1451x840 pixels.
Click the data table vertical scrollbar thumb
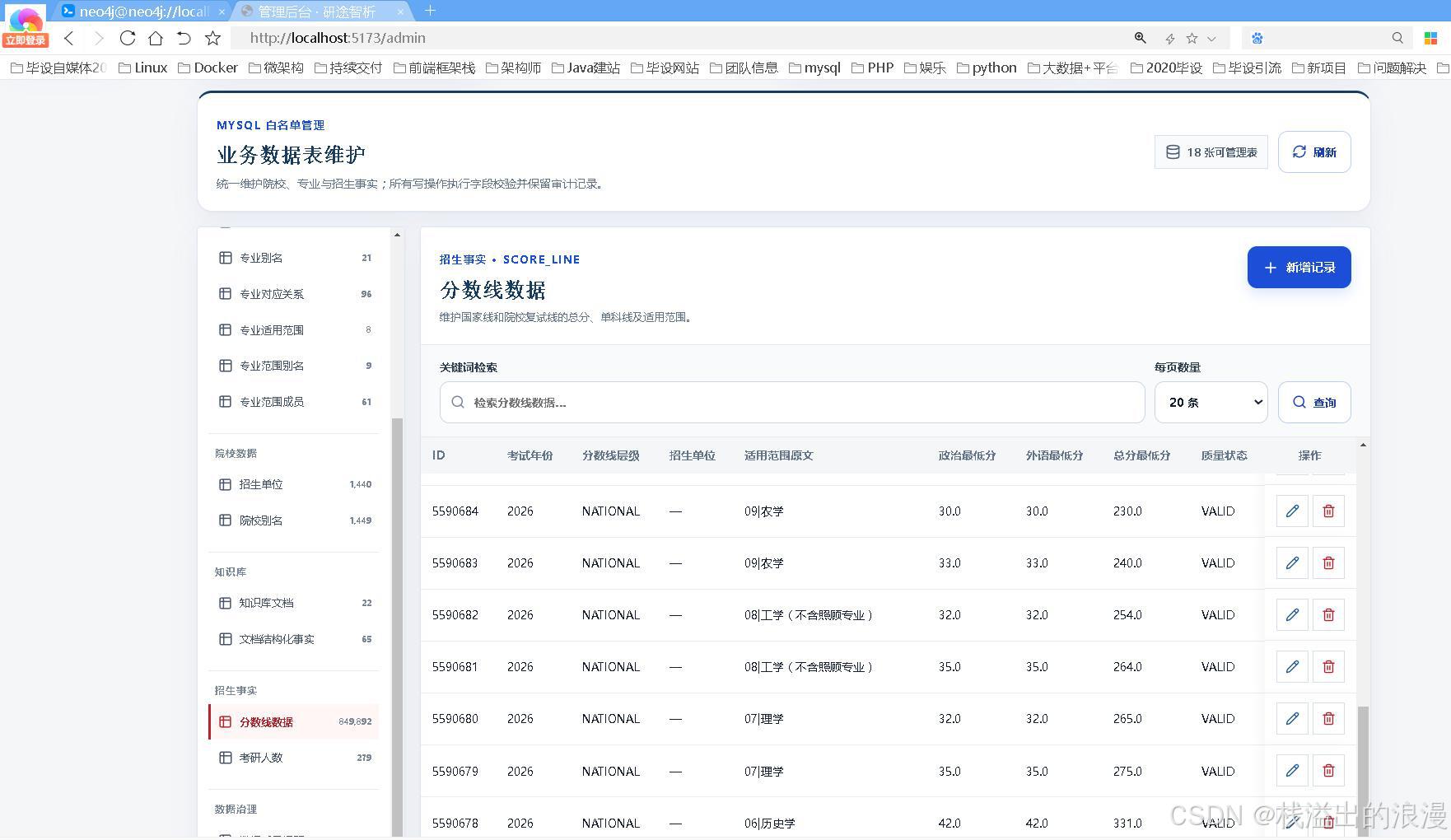(1363, 770)
